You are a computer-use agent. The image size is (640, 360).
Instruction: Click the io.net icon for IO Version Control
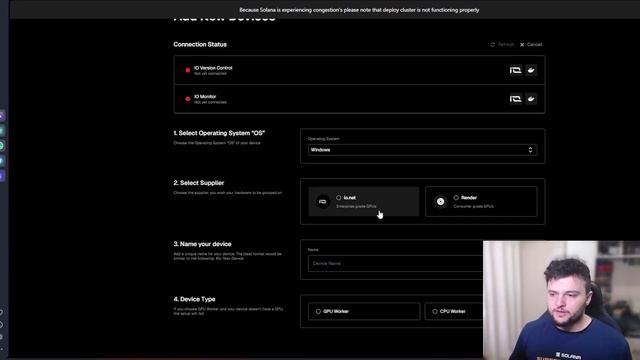(x=516, y=70)
